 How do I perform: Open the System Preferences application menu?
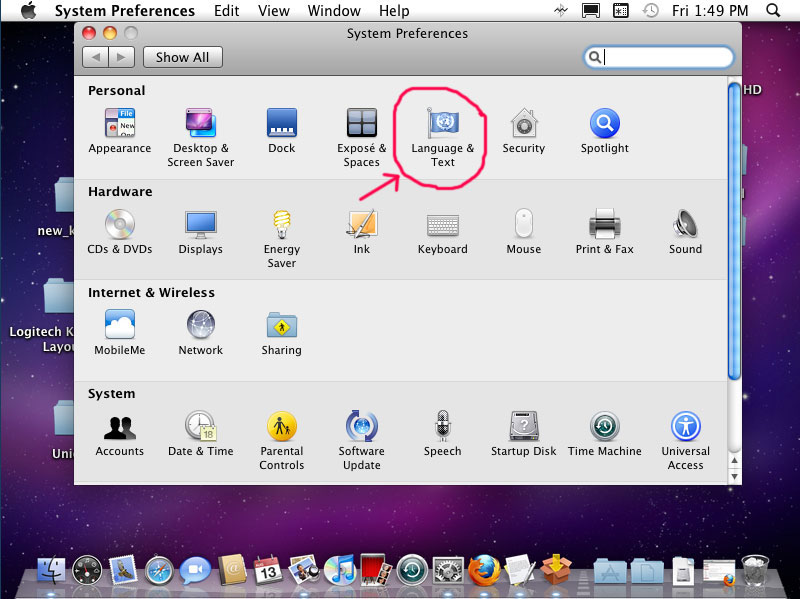pos(125,11)
